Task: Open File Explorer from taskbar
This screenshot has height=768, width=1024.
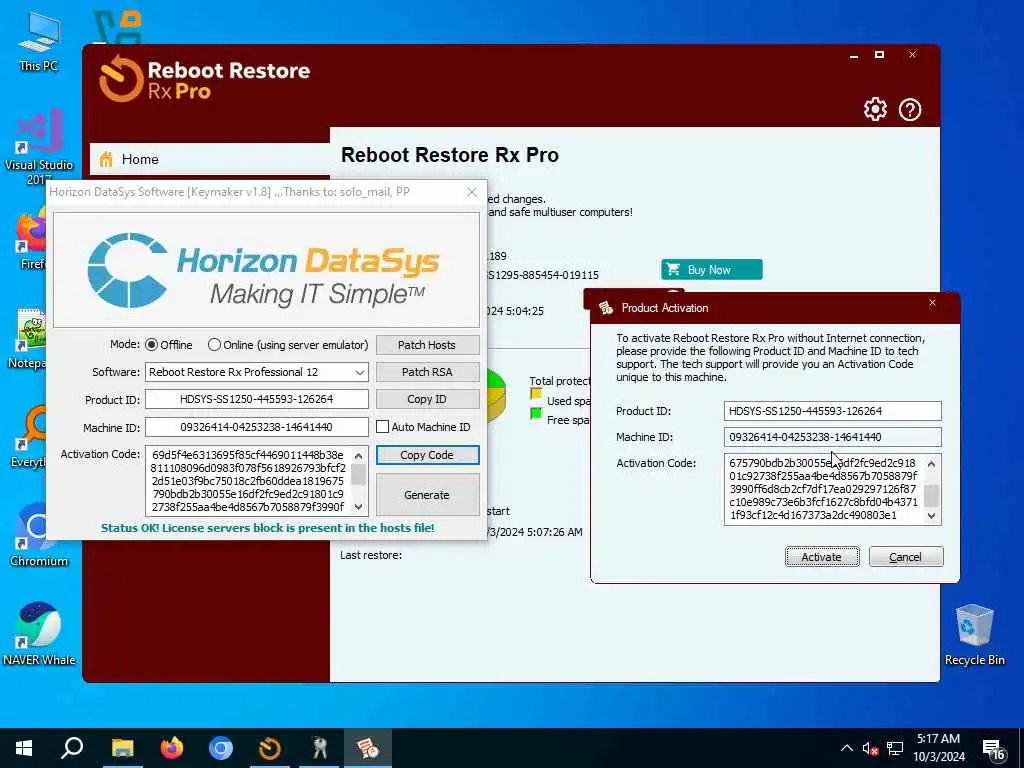Action: [x=122, y=748]
